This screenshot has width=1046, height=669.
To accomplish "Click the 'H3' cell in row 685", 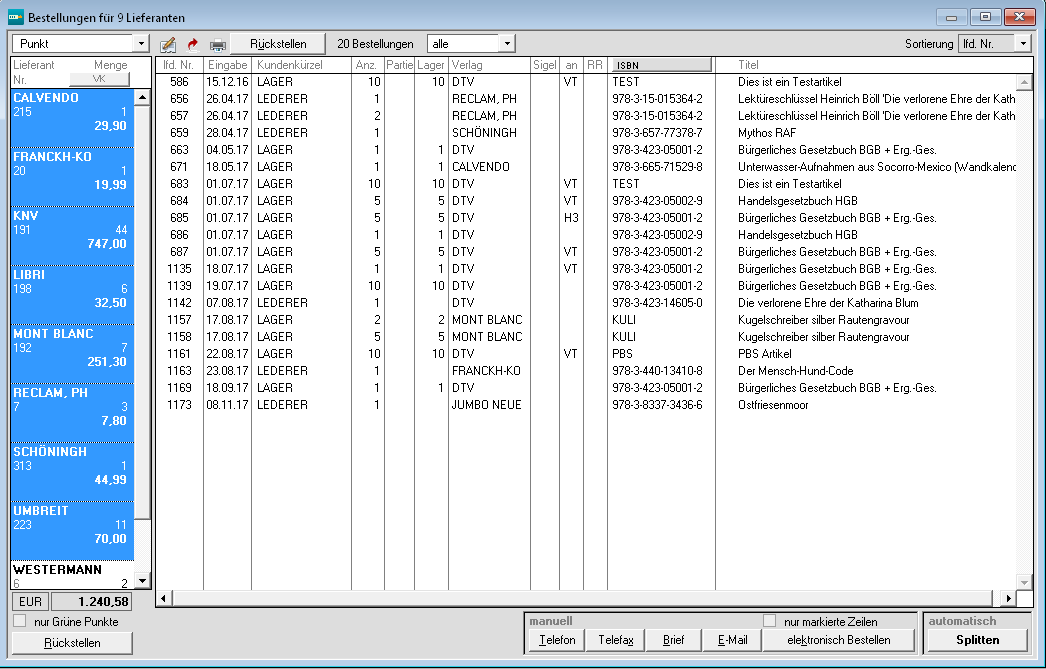I will 571,218.
